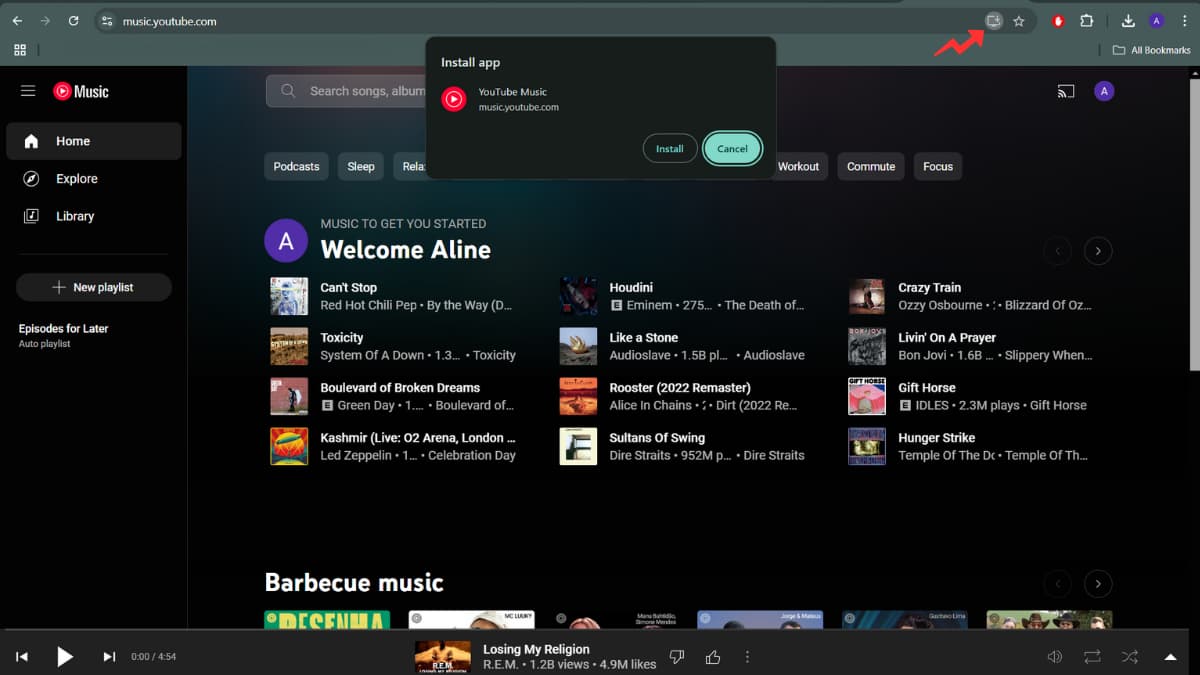Viewport: 1200px width, 675px height.
Task: Create a New playlist
Action: 94,287
